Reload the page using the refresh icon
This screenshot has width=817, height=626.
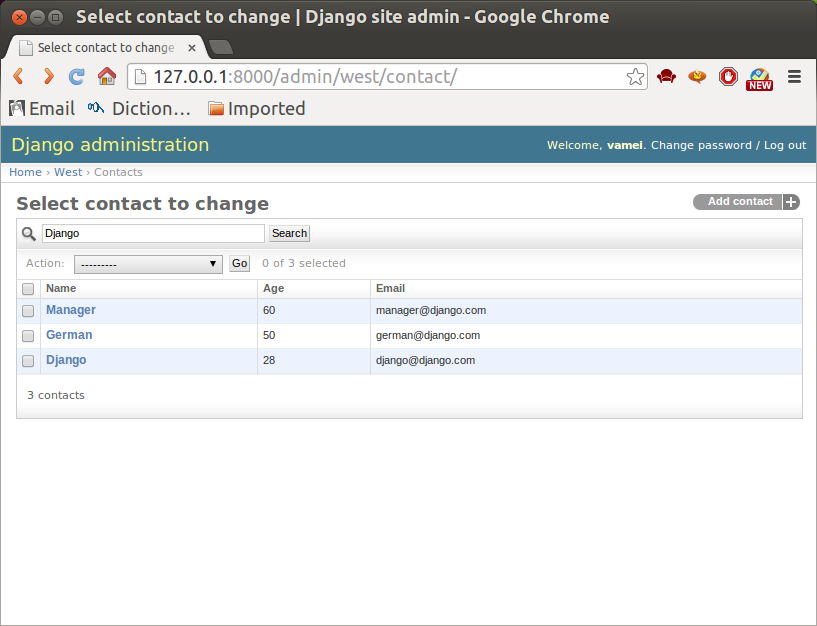click(x=77, y=77)
